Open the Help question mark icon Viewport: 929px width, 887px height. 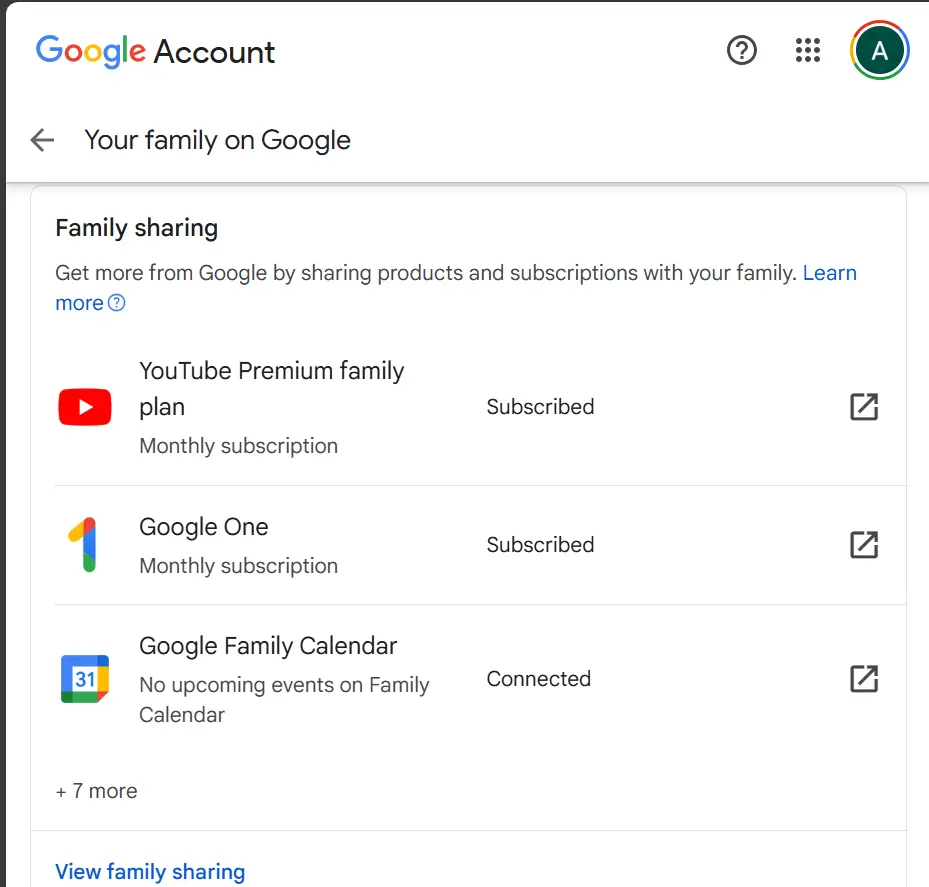click(x=741, y=50)
